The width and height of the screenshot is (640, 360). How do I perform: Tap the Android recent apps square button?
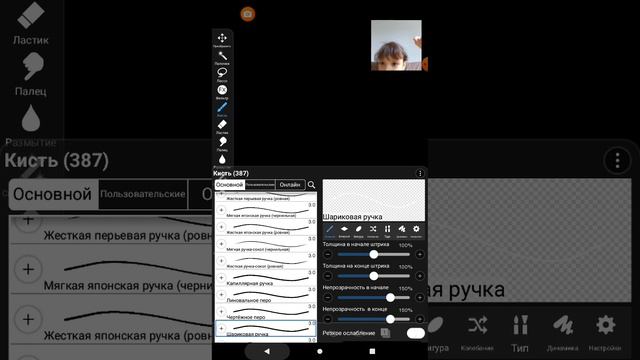[x=372, y=351]
